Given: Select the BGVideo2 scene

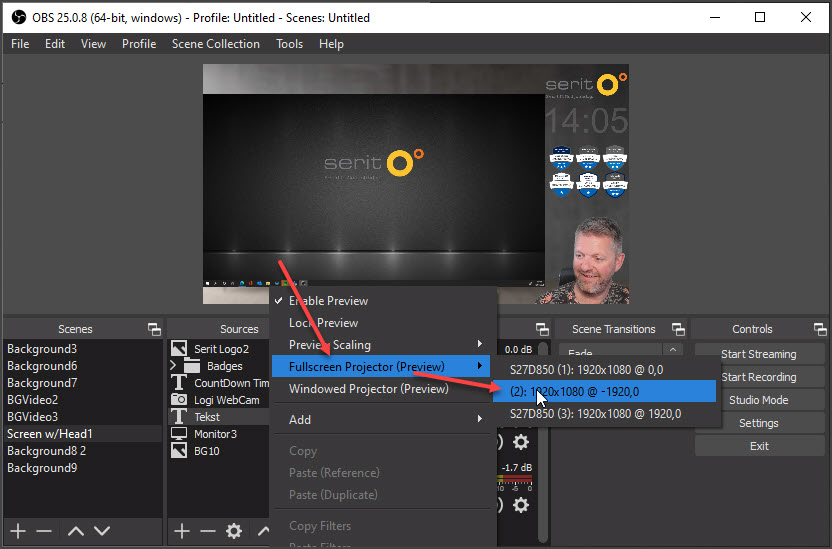Looking at the screenshot, I should (82, 399).
